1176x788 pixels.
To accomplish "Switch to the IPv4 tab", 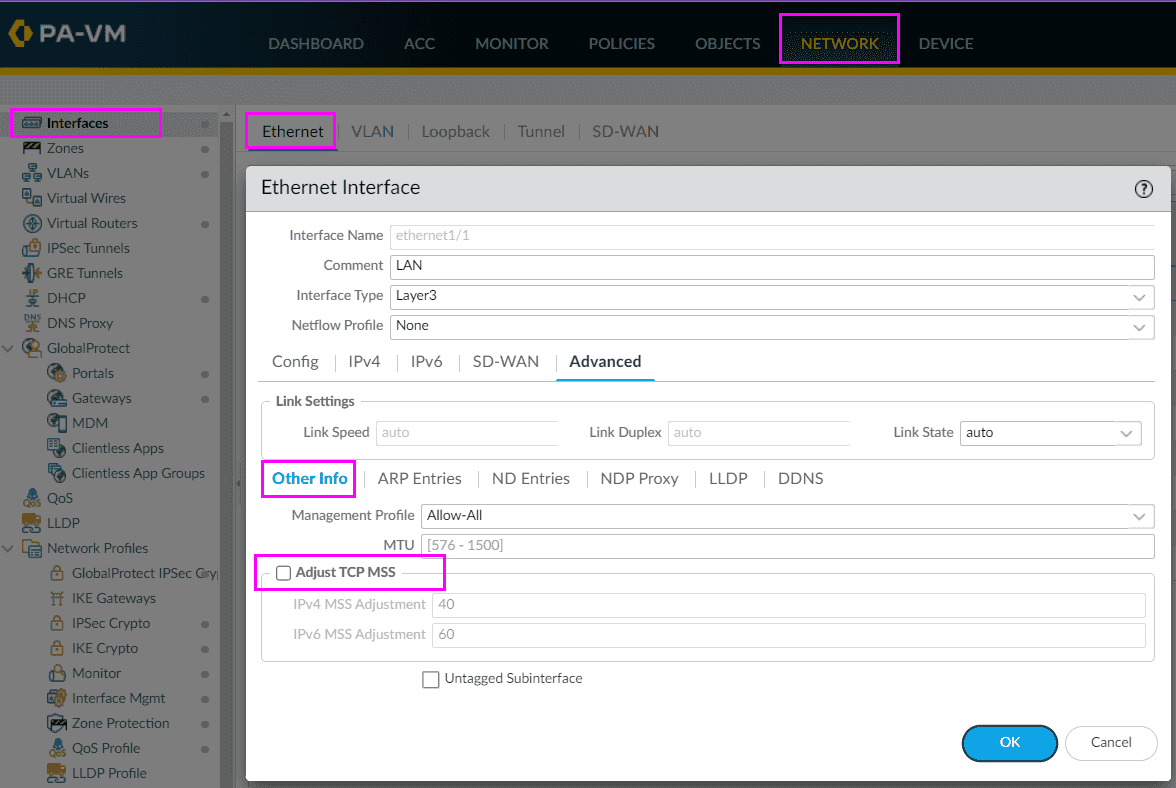I will pos(364,362).
